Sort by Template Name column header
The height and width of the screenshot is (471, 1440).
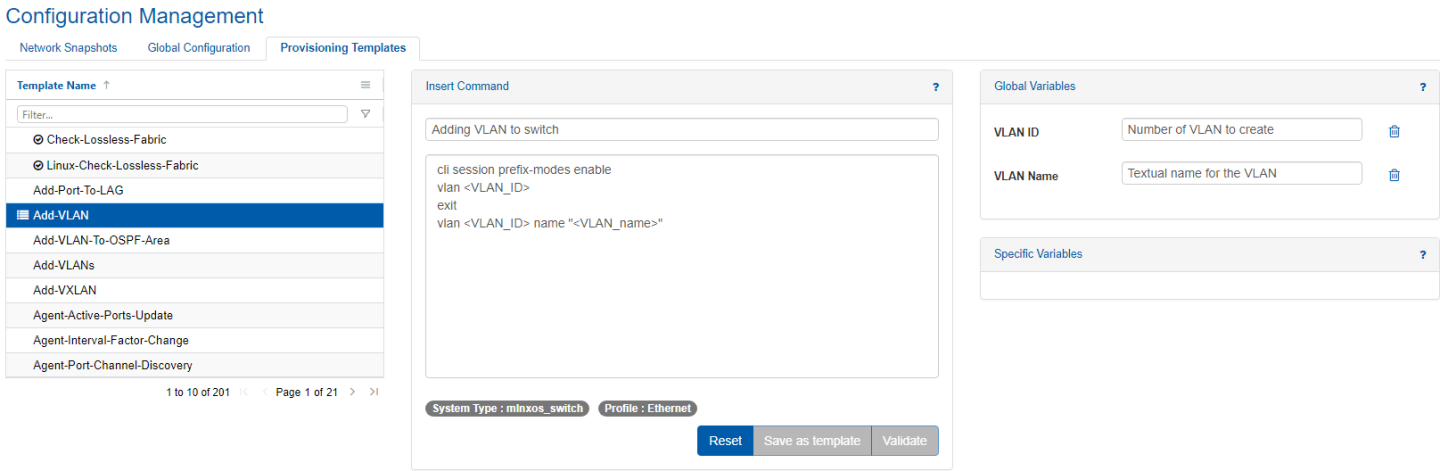pyautogui.click(x=57, y=86)
